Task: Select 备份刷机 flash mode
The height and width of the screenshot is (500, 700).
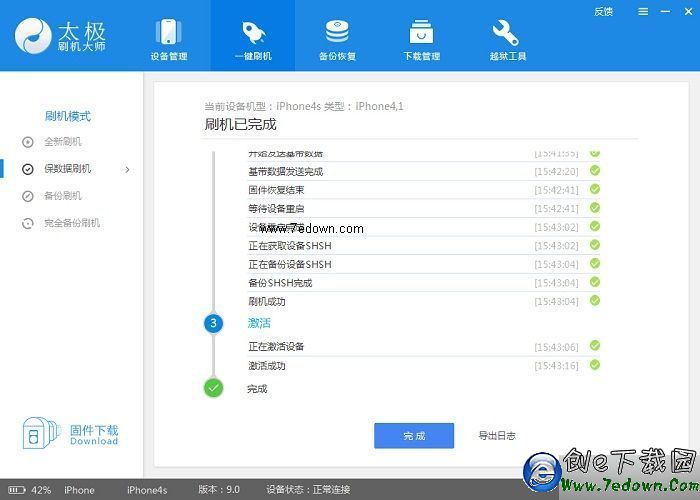Action: (x=62, y=196)
